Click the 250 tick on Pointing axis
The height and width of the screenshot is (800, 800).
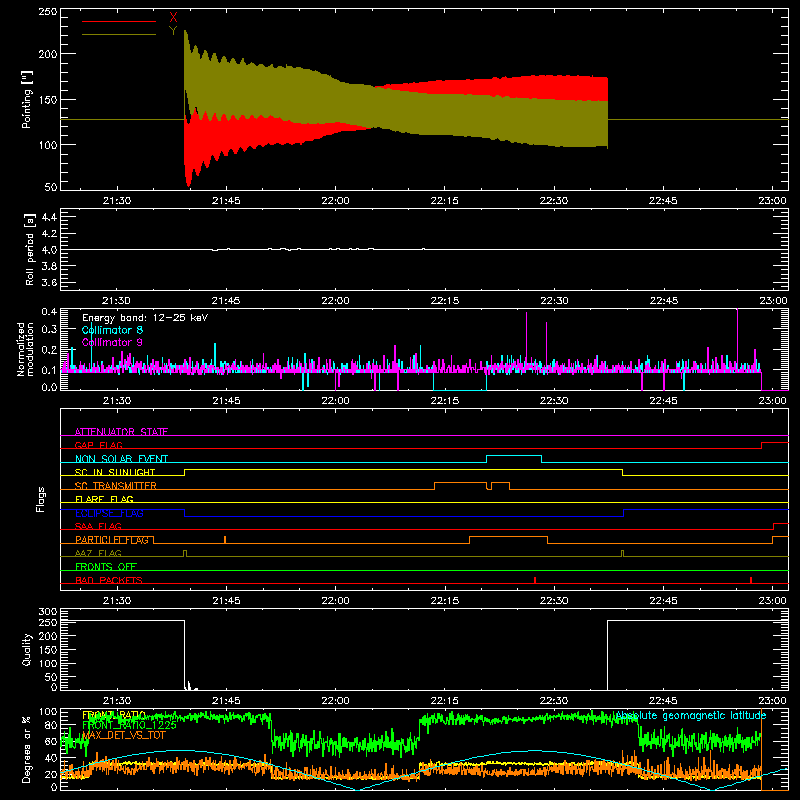(x=48, y=12)
